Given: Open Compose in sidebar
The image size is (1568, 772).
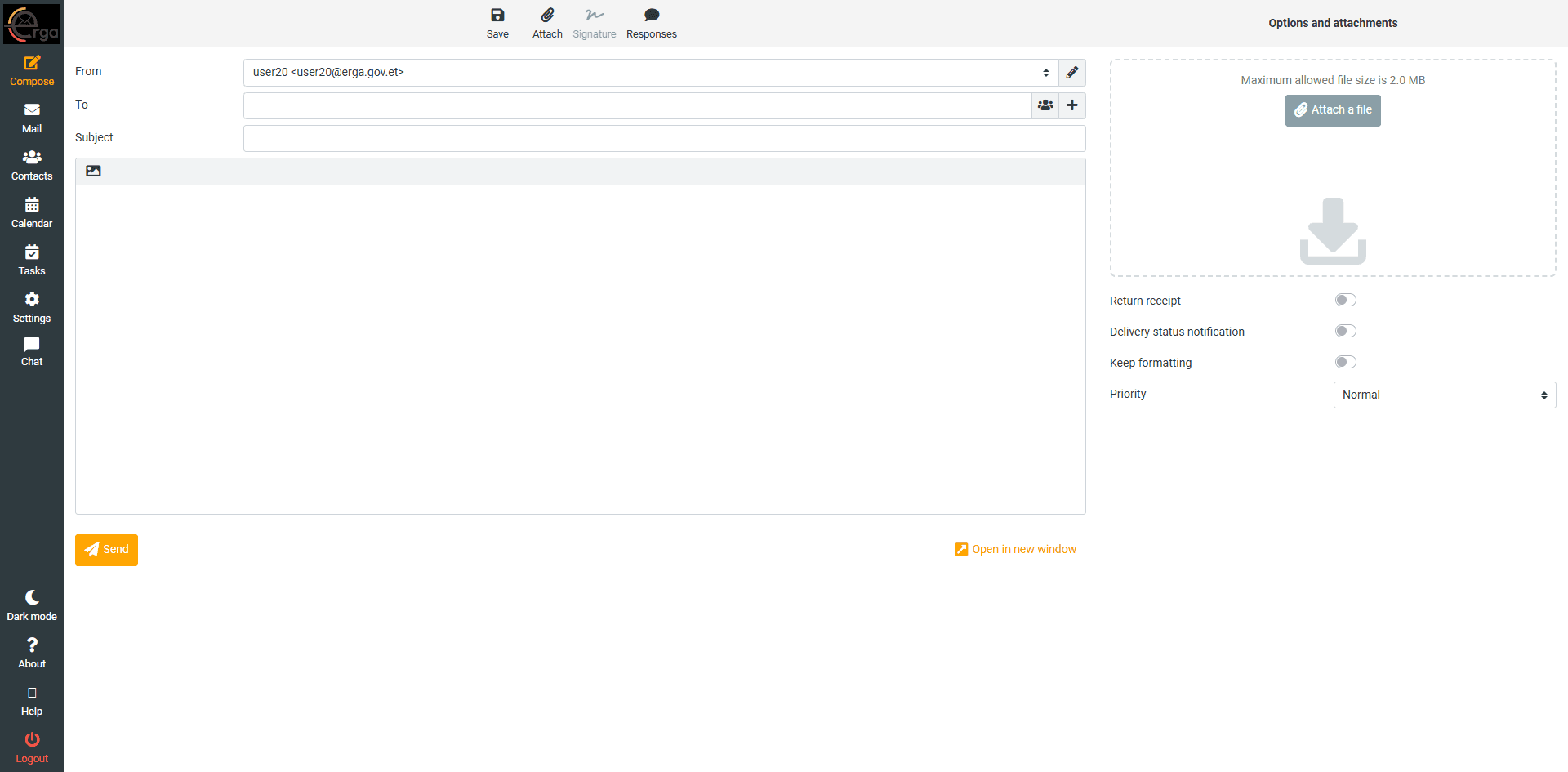Looking at the screenshot, I should (32, 71).
